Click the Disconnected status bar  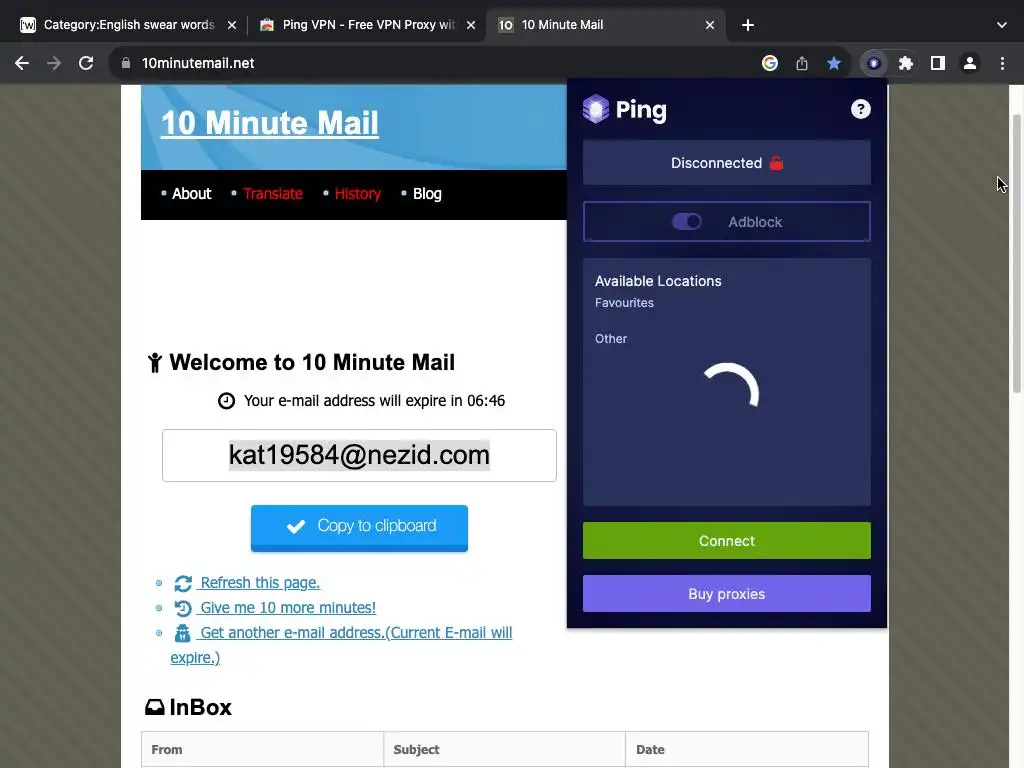coord(727,163)
